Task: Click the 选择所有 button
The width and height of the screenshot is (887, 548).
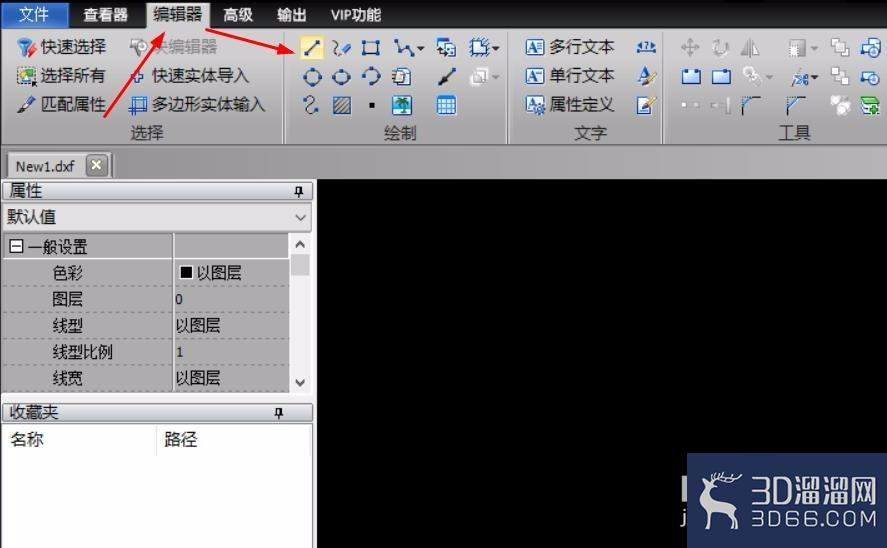Action: tap(61, 76)
